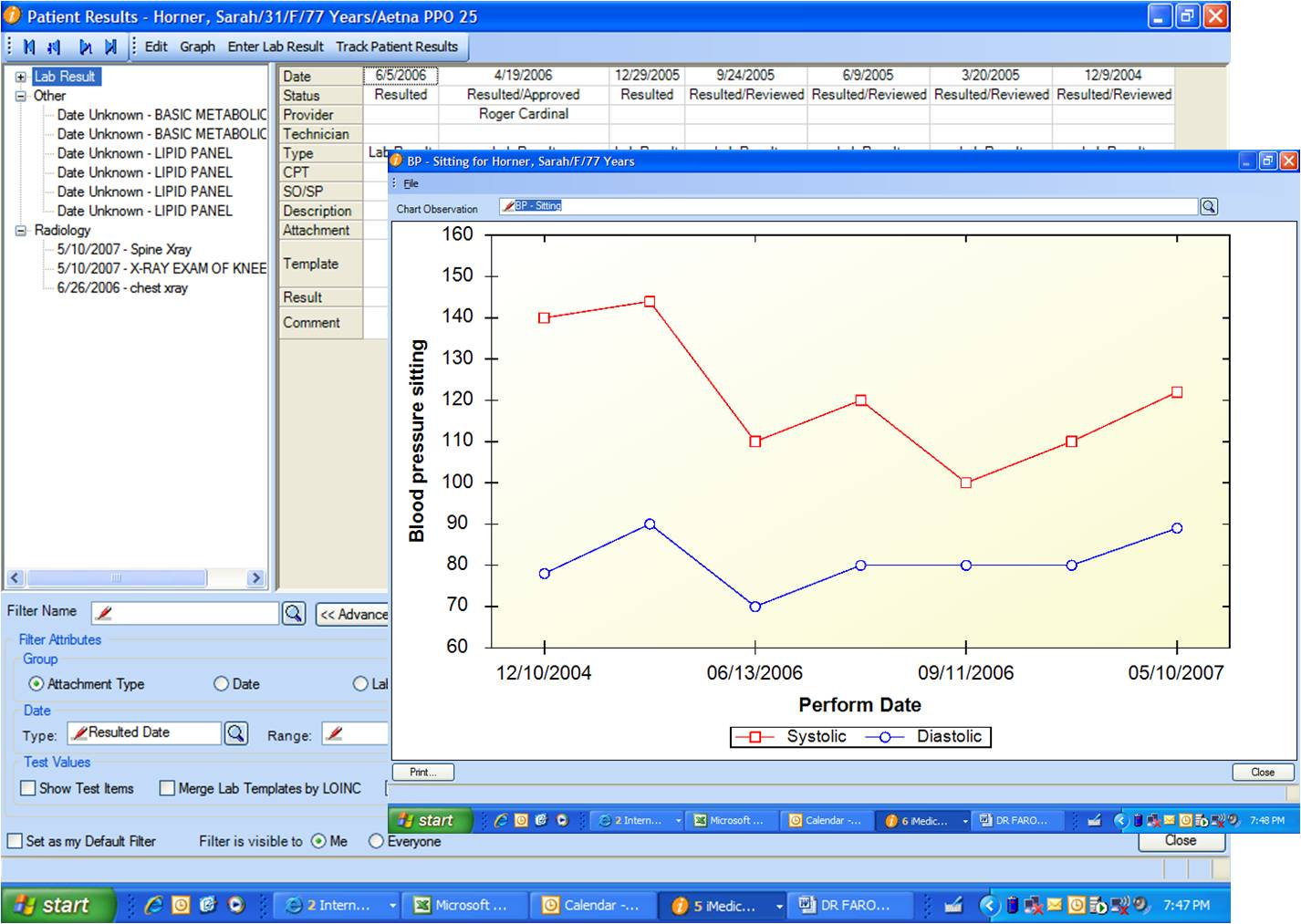Image resolution: width=1301 pixels, height=924 pixels.
Task: Select 5/10/2007 Spine Xray tree item
Action: (x=124, y=249)
